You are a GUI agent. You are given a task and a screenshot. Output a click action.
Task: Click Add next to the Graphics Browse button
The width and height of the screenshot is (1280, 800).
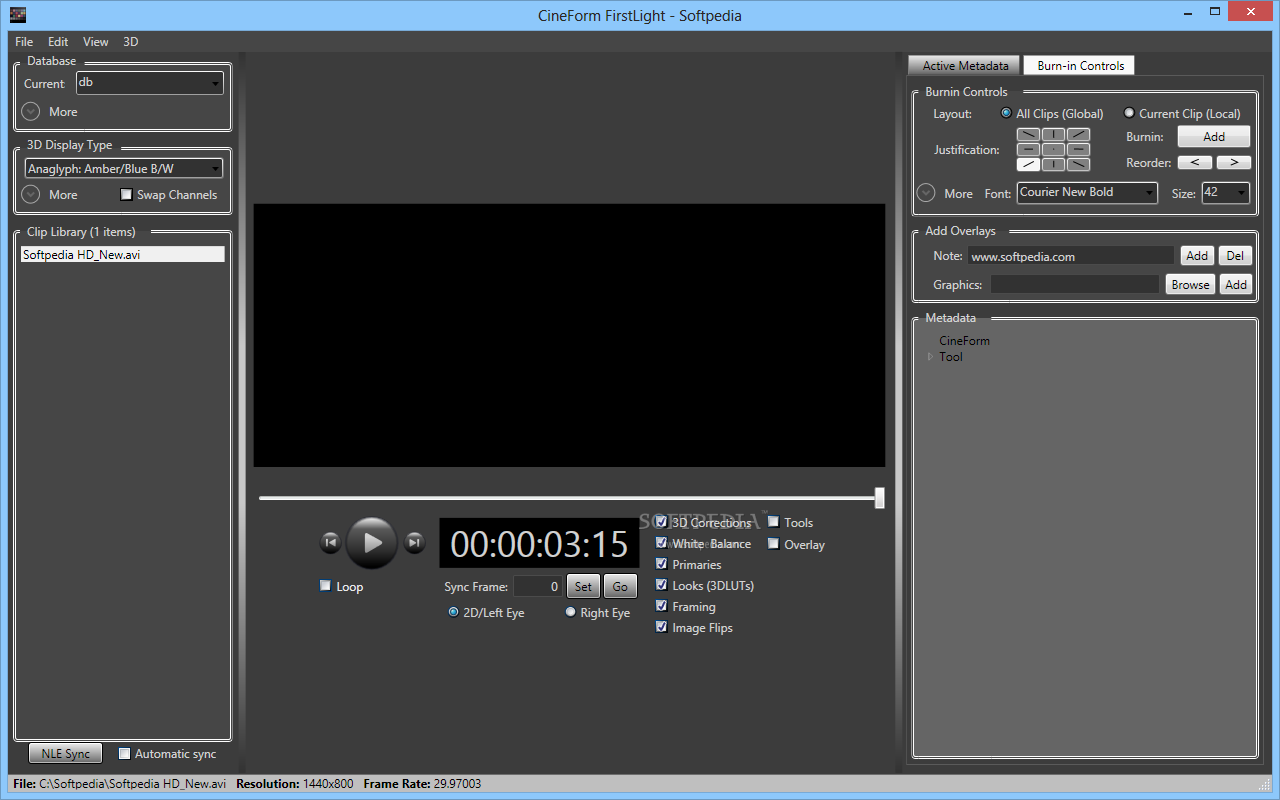point(1236,284)
